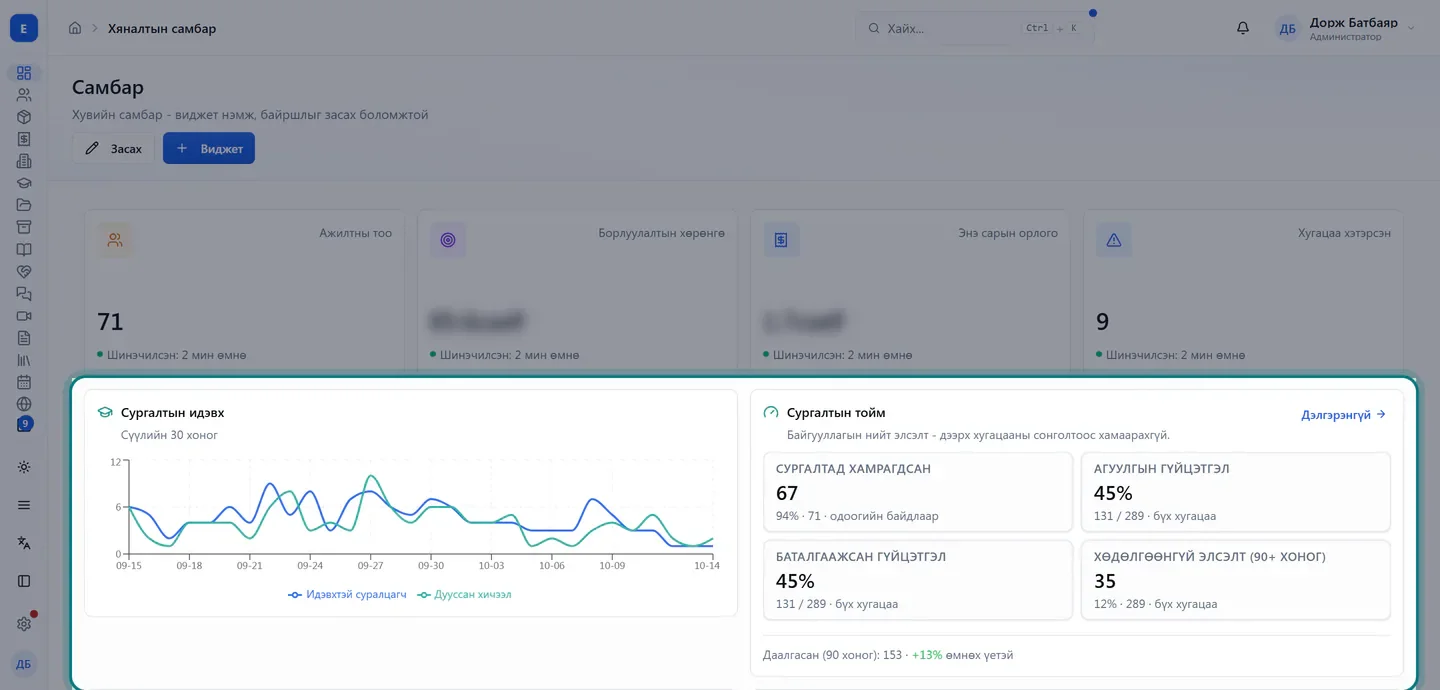Click the Ажилтны тоо card value 71

click(110, 322)
